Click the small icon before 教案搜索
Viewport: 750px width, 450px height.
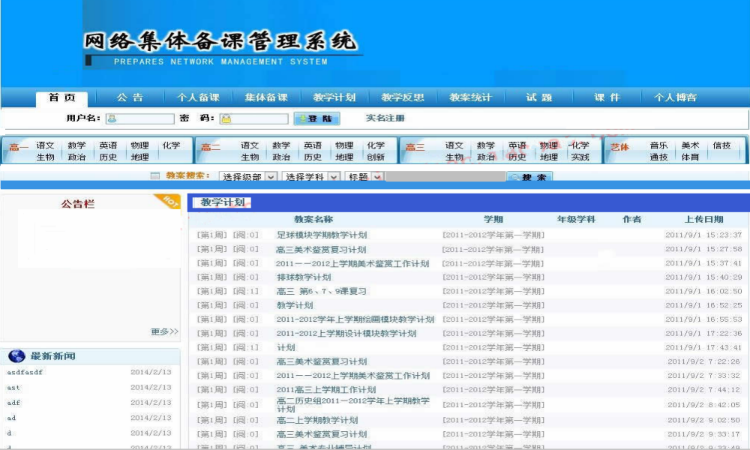155,176
